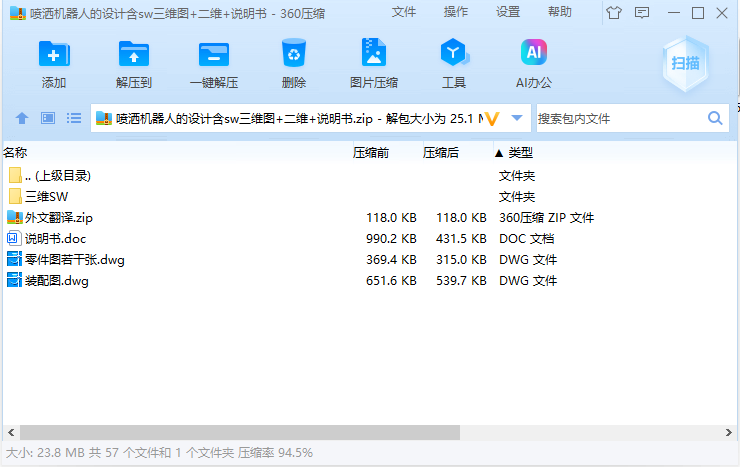
Task: Switch to the icon view mode
Action: pos(48,118)
